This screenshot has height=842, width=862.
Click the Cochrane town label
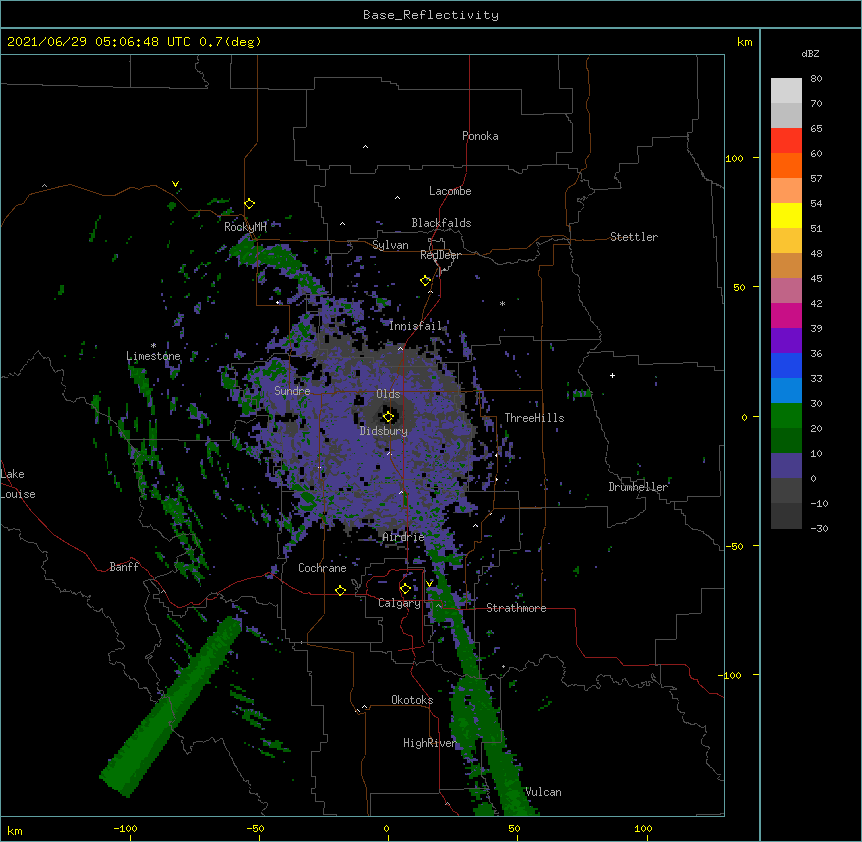[322, 568]
